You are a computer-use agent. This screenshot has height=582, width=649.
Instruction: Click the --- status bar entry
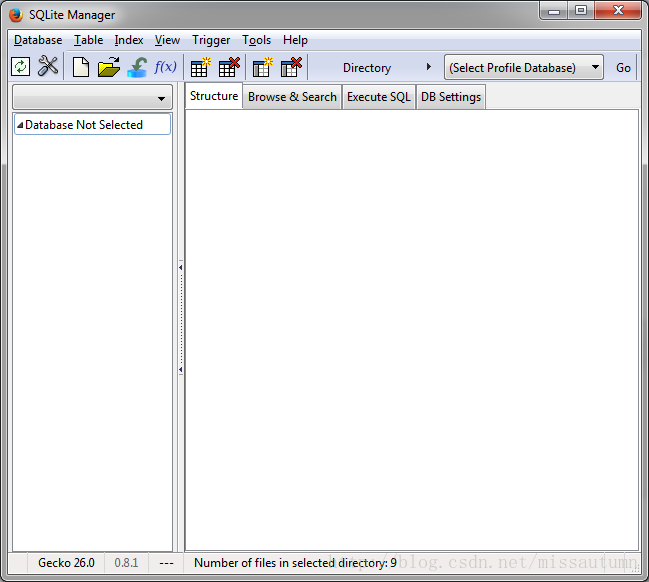coord(166,563)
